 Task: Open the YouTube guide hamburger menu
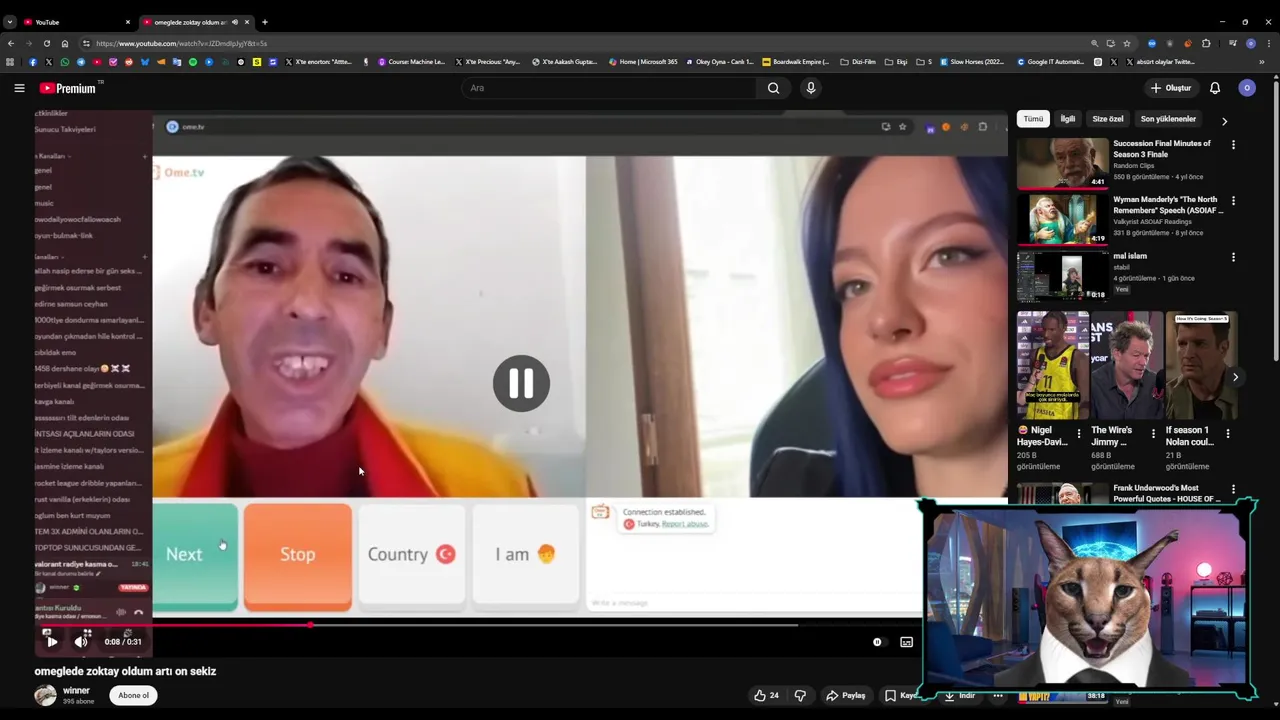(x=19, y=88)
